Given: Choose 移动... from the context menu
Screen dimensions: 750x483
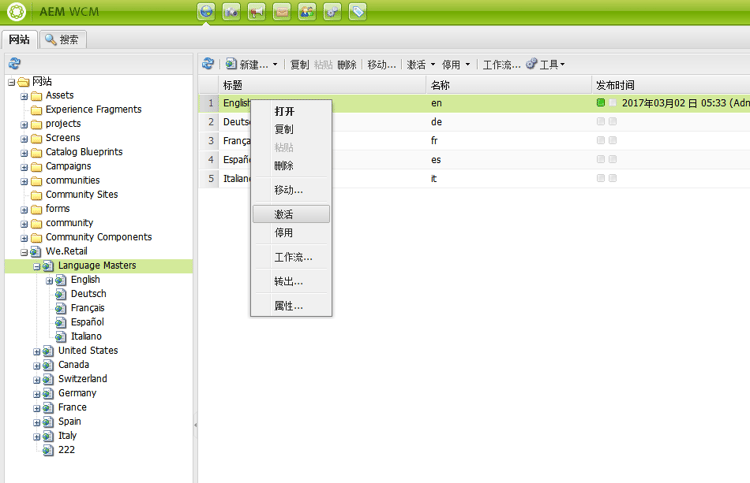Looking at the screenshot, I should pos(291,190).
